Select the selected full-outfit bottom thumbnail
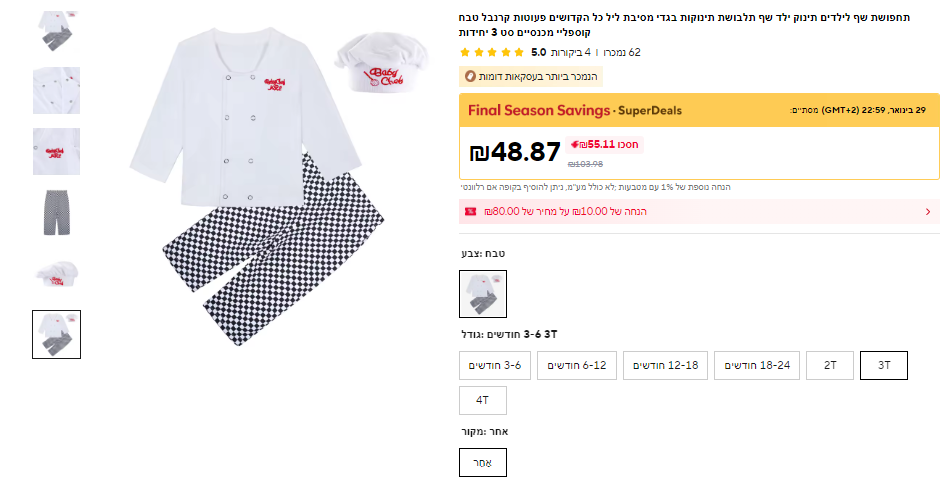946x495 pixels. pyautogui.click(x=56, y=334)
